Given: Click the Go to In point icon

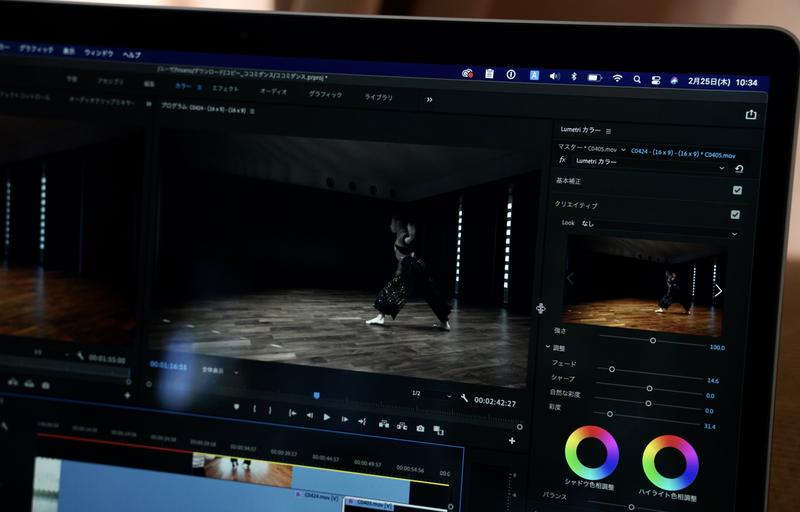Looking at the screenshot, I should pos(291,413).
